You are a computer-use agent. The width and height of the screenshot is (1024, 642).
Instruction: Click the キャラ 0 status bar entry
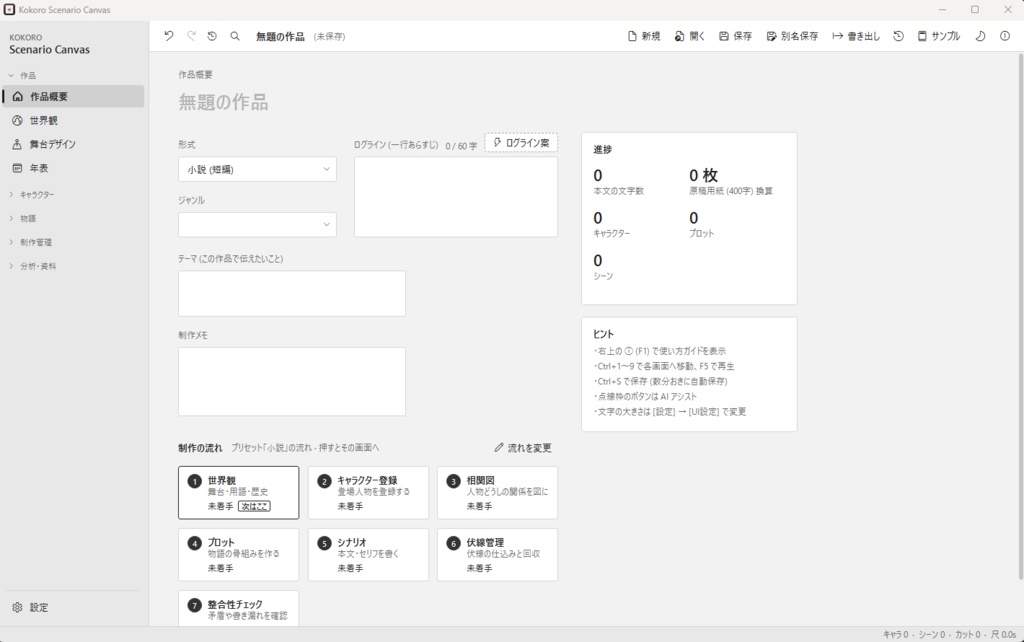pos(895,634)
